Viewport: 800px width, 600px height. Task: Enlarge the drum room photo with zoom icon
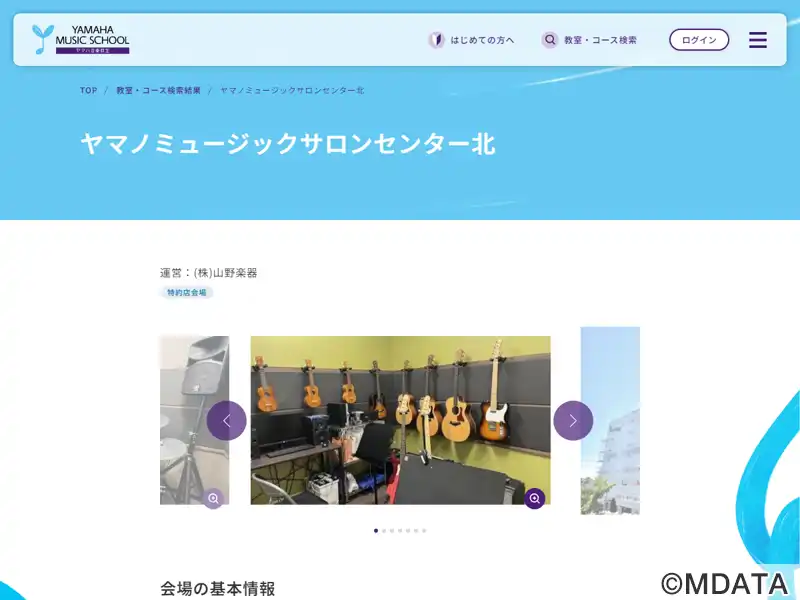point(213,498)
